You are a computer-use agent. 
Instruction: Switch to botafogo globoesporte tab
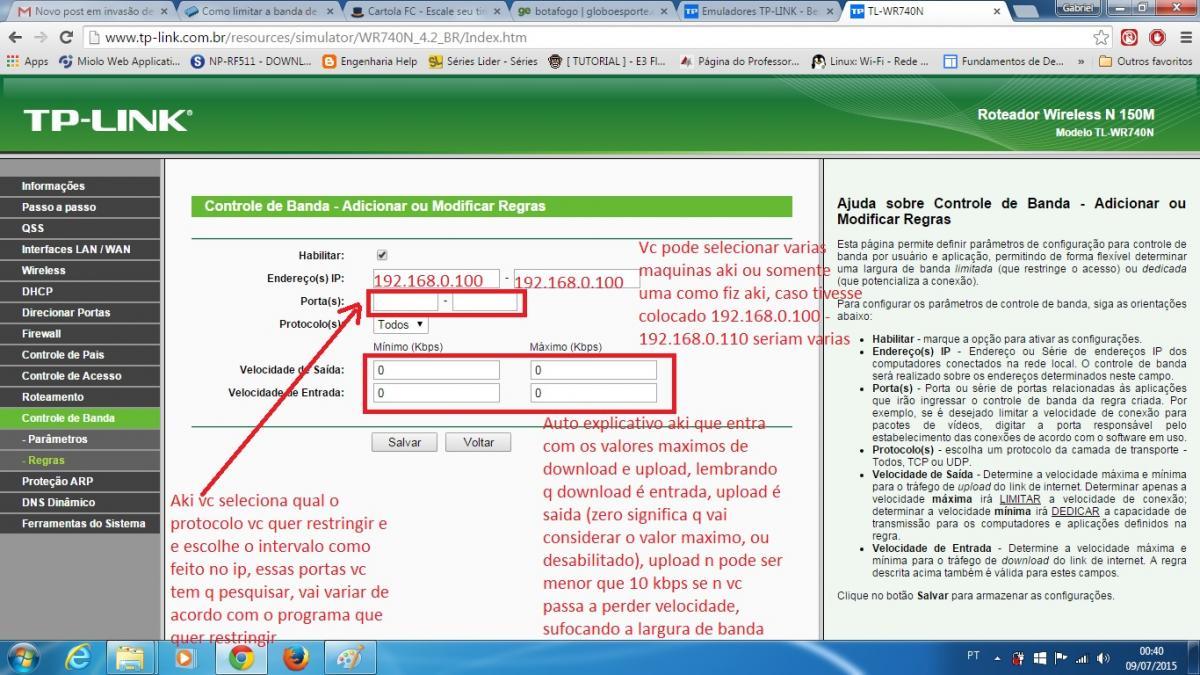(x=590, y=11)
